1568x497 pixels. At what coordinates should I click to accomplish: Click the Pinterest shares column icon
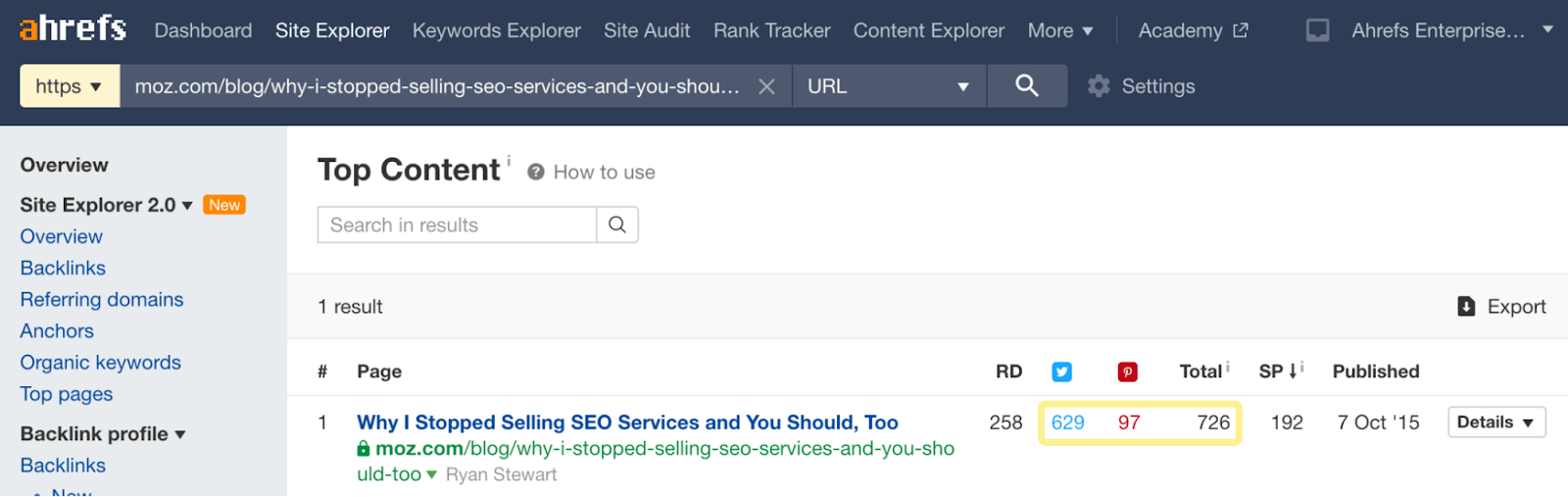(x=1127, y=372)
